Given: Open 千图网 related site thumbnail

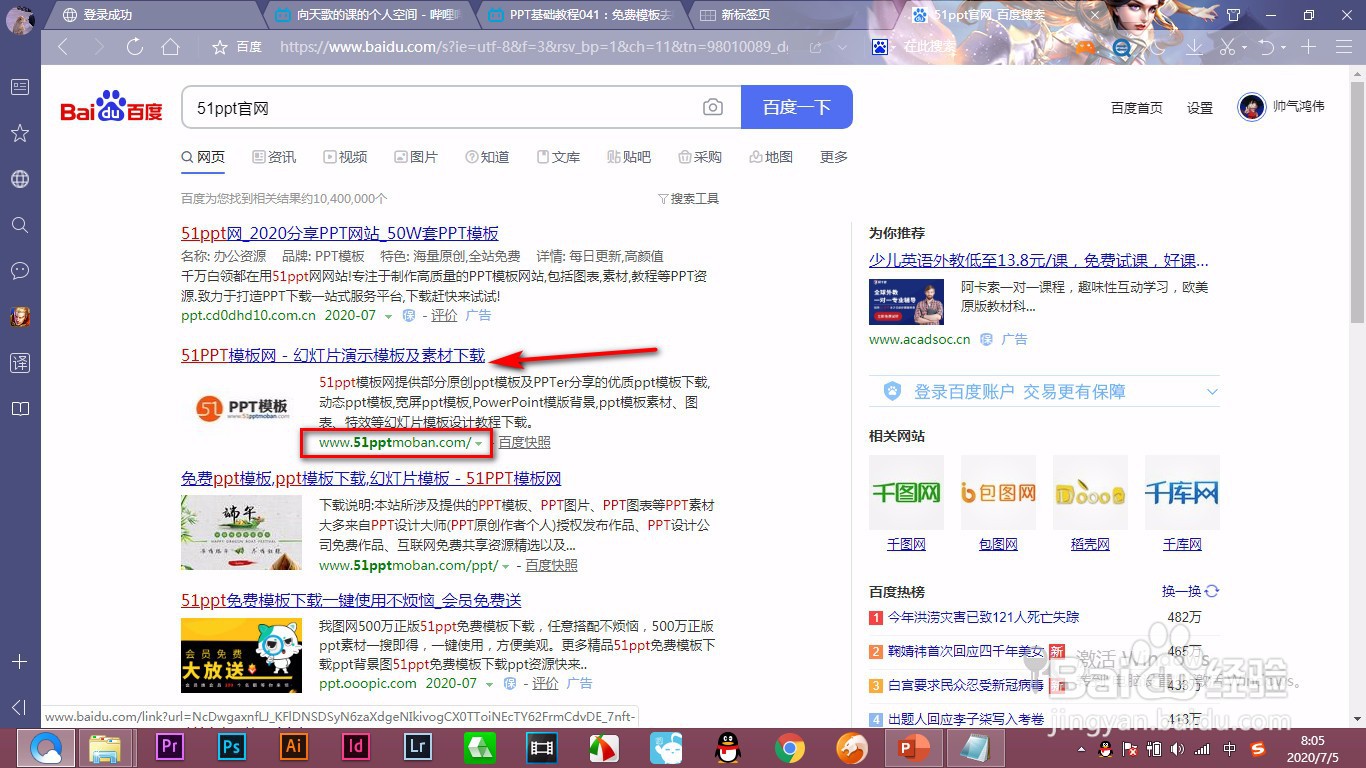Looking at the screenshot, I should pyautogui.click(x=906, y=493).
